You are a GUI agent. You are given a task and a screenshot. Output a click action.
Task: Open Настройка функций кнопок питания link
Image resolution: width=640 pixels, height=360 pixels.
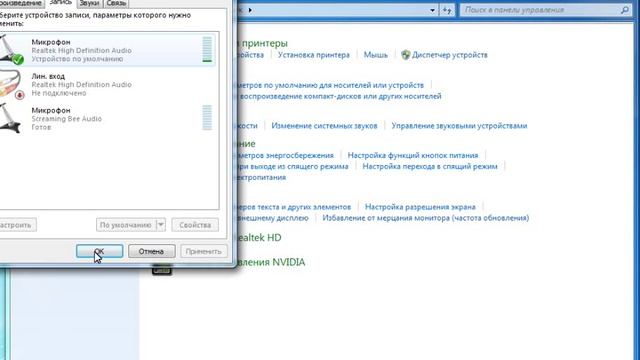coord(413,155)
